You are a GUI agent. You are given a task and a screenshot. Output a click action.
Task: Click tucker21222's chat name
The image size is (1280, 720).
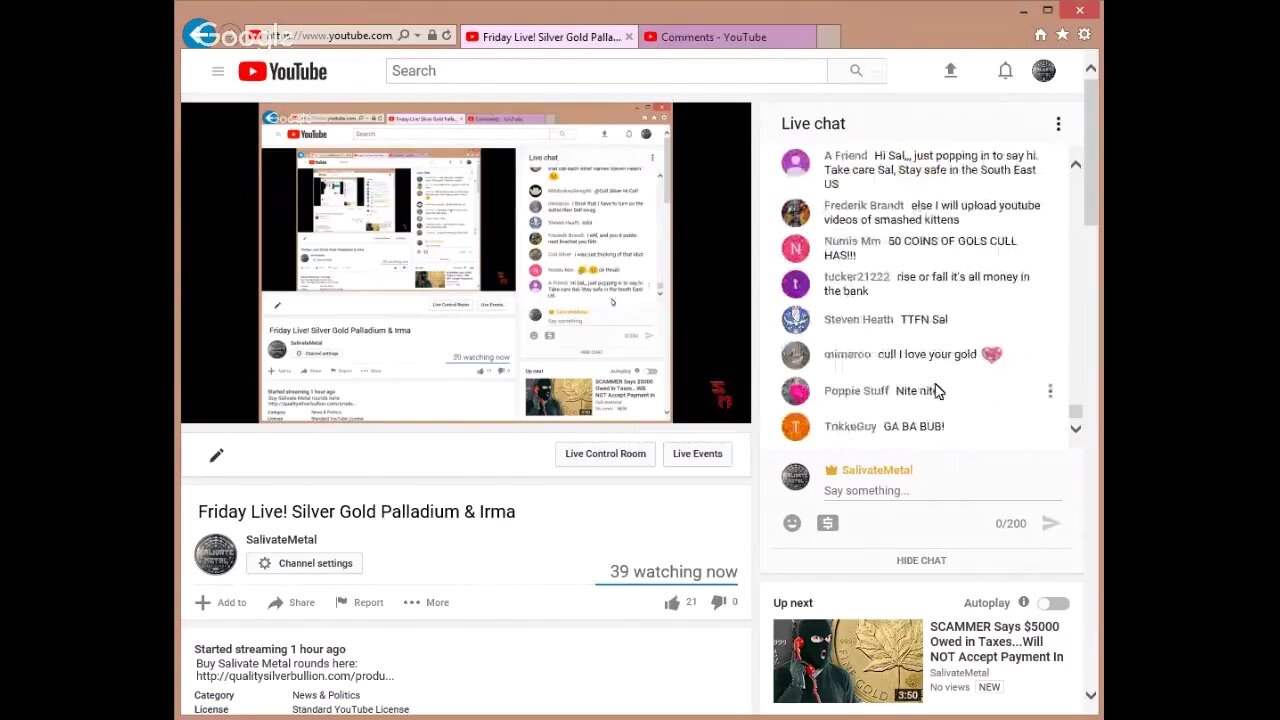pyautogui.click(x=856, y=277)
